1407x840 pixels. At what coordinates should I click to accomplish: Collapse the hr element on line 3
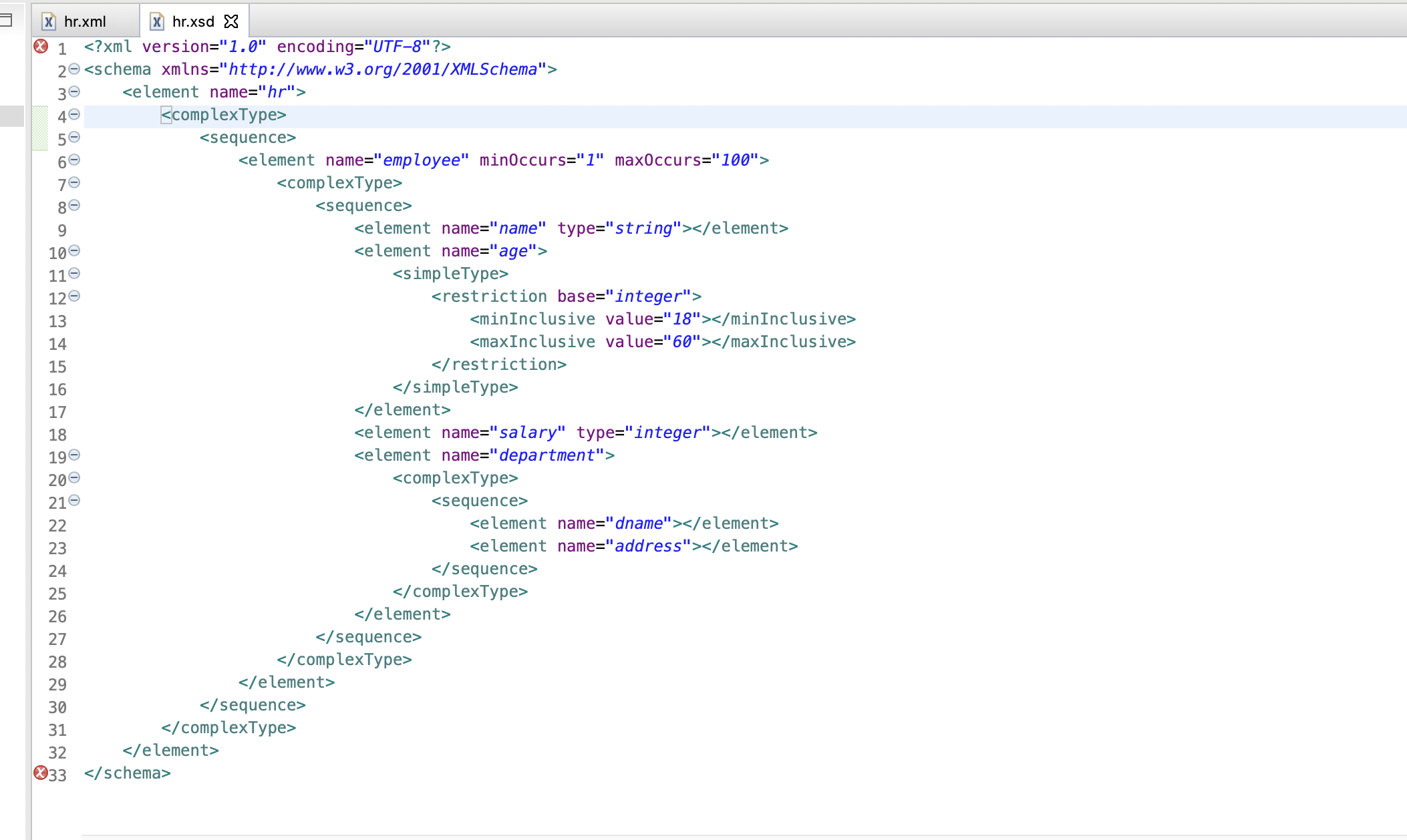point(75,91)
